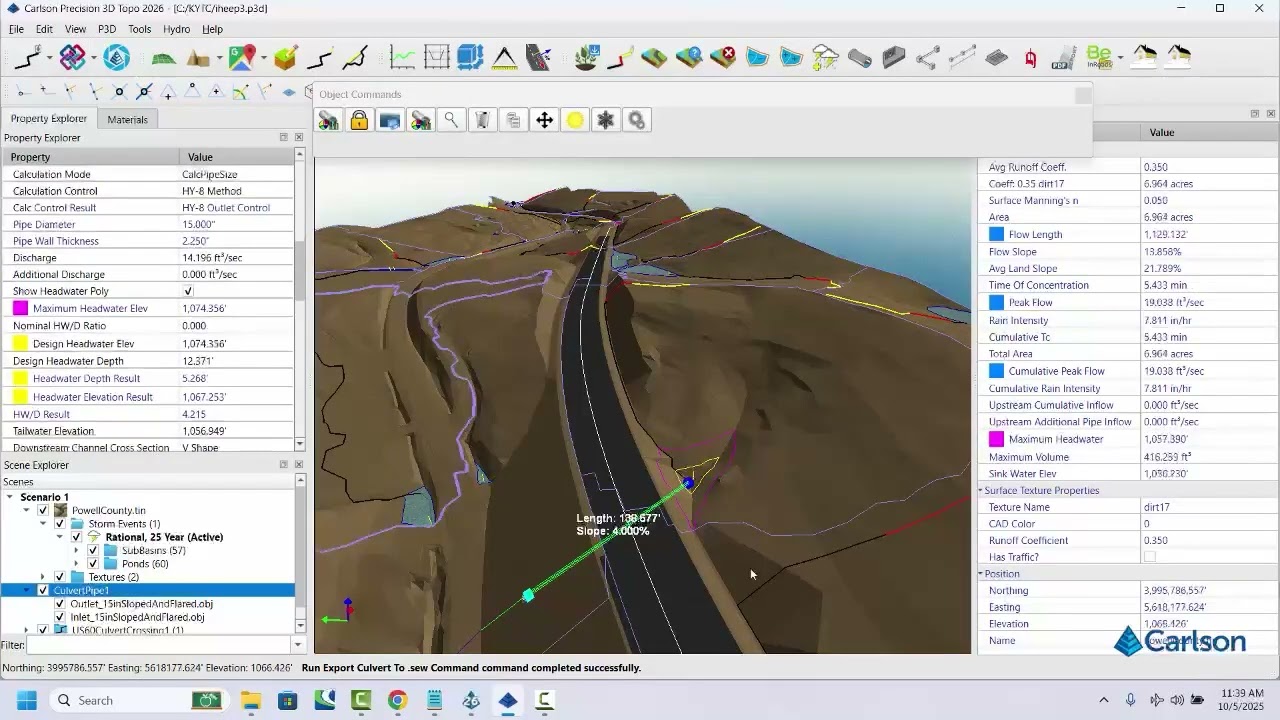The image size is (1280, 720).
Task: Uncheck the Storm Events visibility checkbox
Action: 60,524
